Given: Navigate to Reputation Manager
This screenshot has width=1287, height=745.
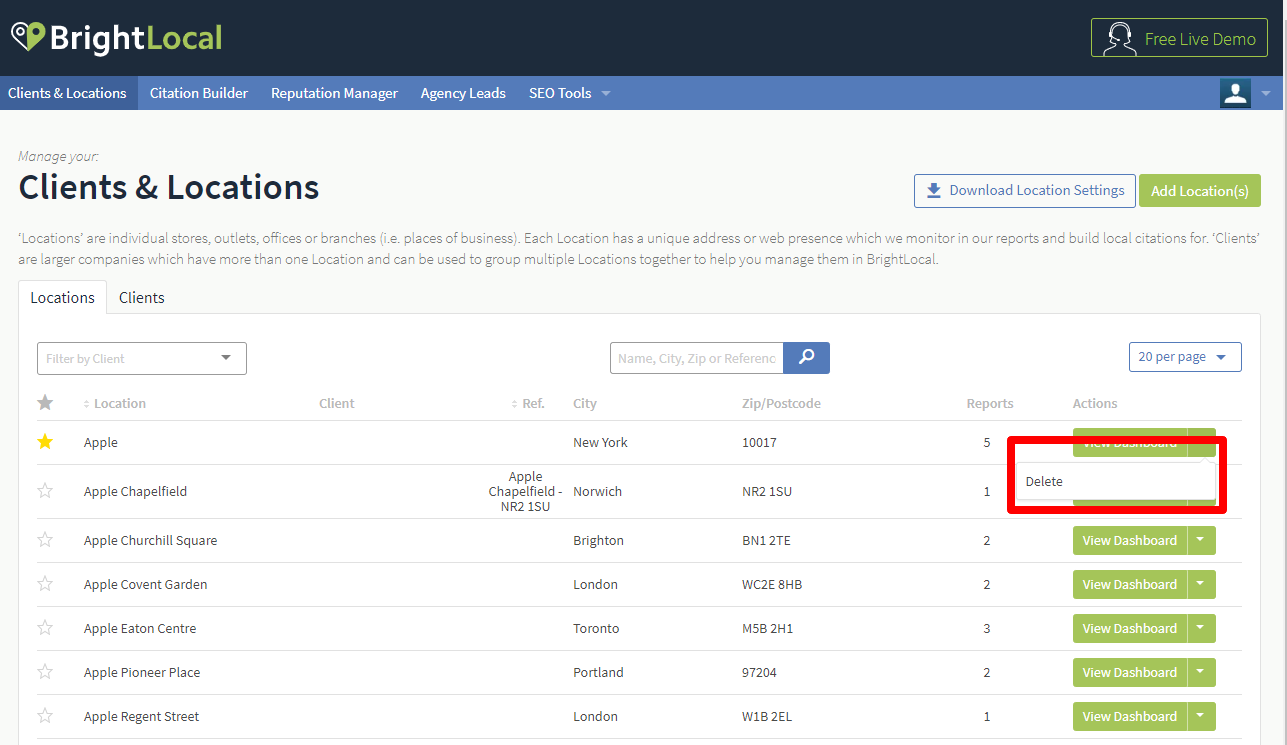Looking at the screenshot, I should [334, 93].
